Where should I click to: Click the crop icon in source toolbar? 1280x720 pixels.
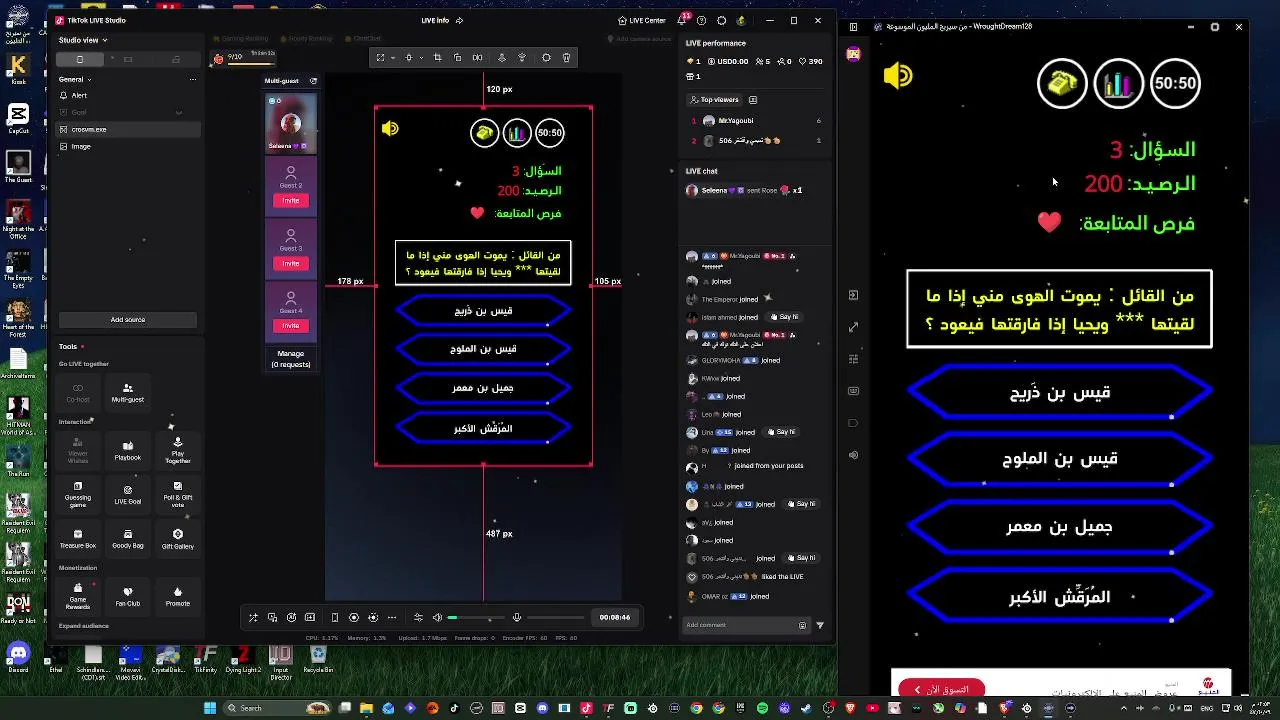click(437, 58)
